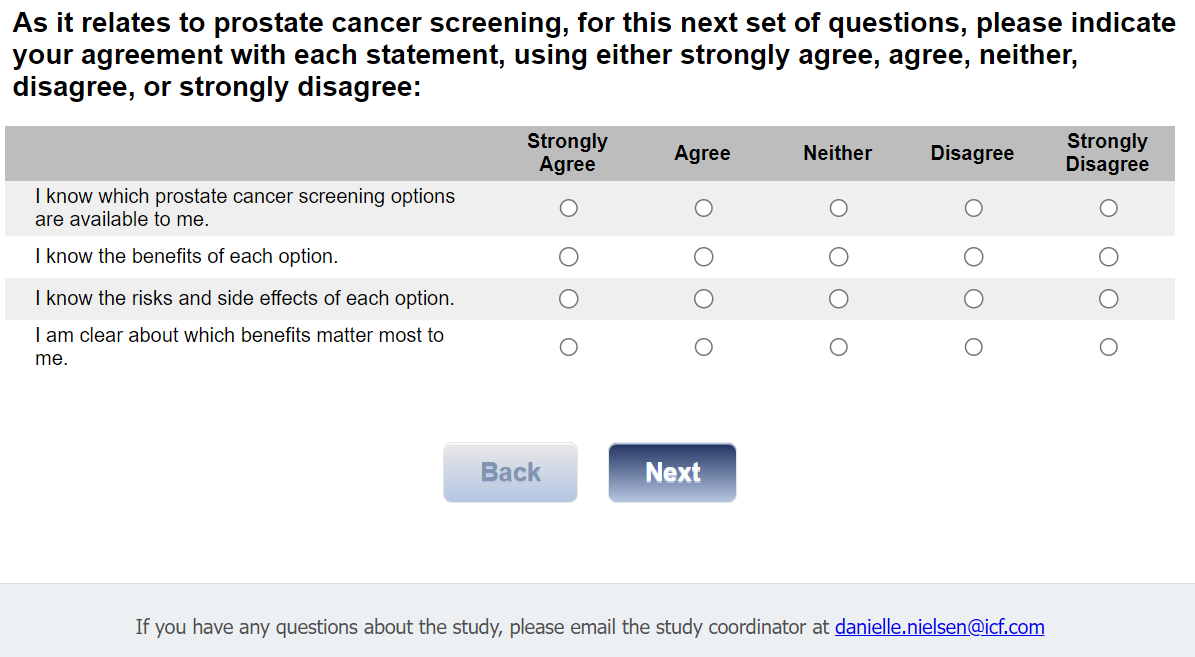1195x657 pixels.
Task: Mark Neither for screening options available statement
Action: point(838,208)
